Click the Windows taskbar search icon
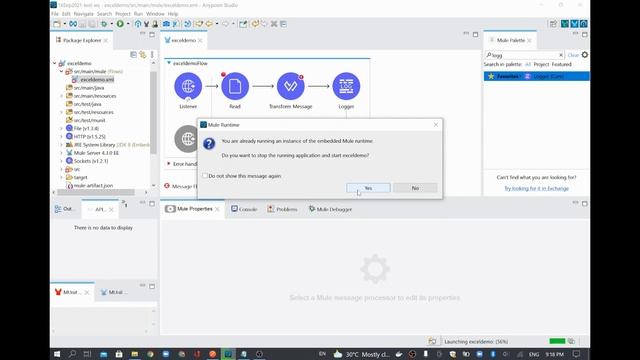The width and height of the screenshot is (640, 360). [x=72, y=354]
